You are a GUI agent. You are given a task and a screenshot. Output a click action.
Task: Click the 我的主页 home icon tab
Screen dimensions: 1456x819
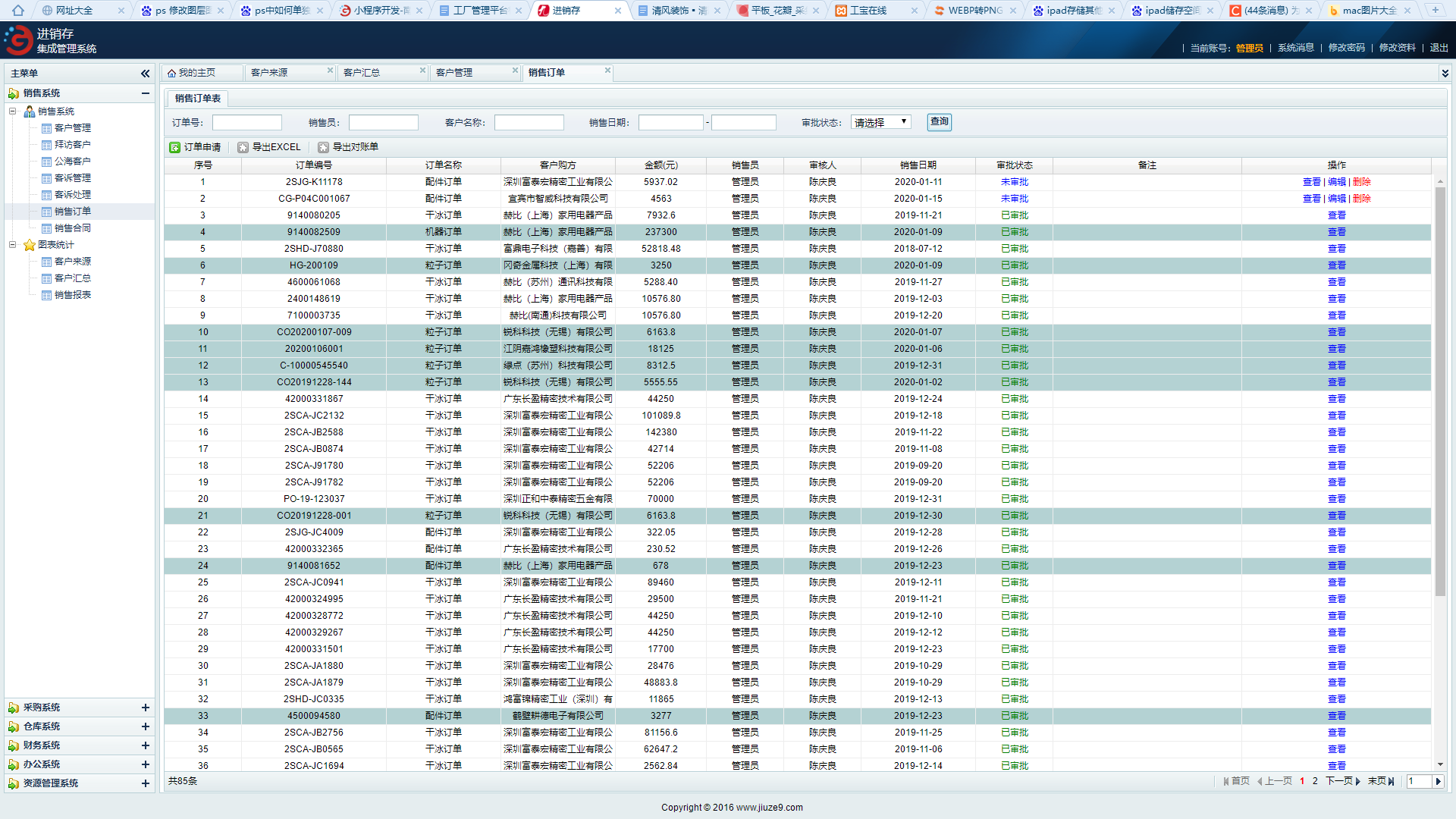pyautogui.click(x=172, y=73)
